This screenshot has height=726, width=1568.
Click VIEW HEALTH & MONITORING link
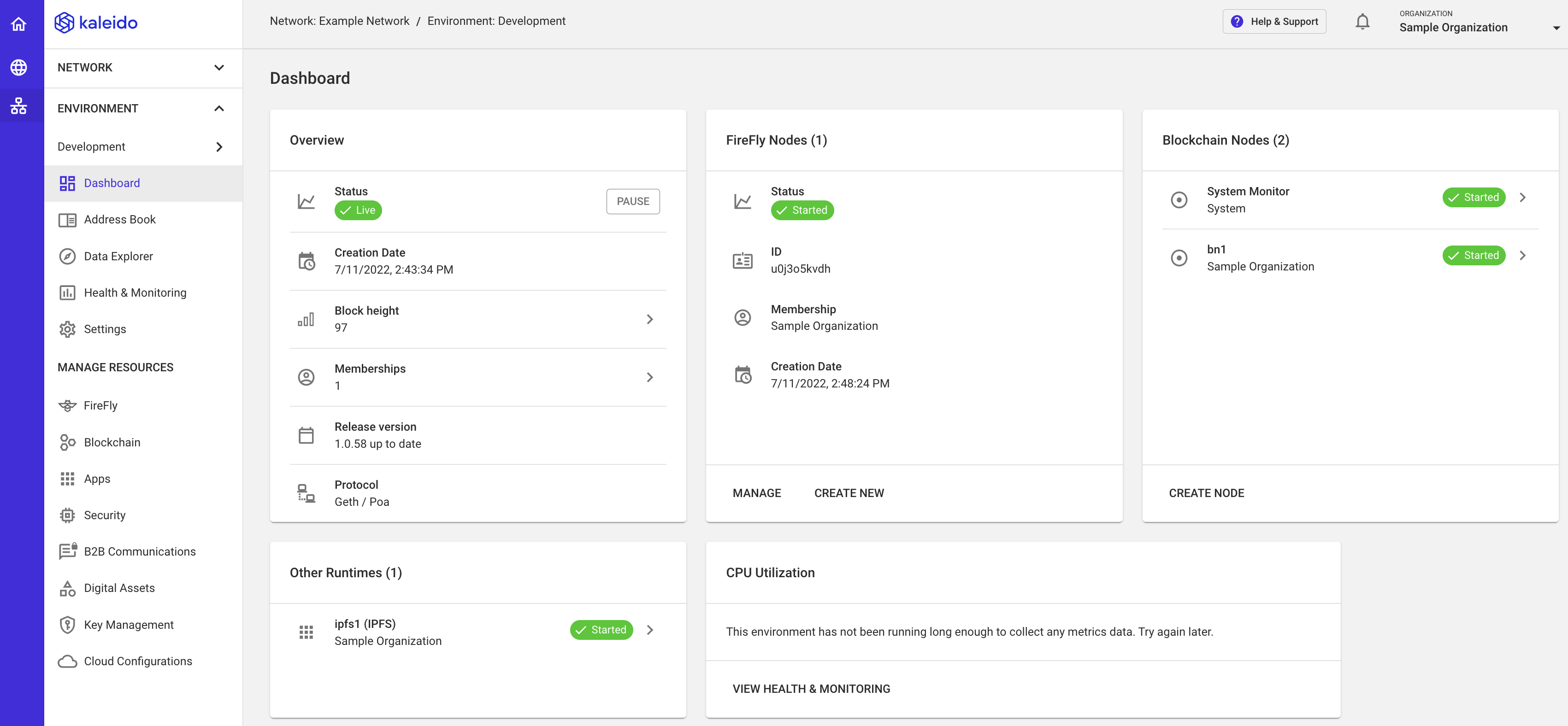(811, 689)
